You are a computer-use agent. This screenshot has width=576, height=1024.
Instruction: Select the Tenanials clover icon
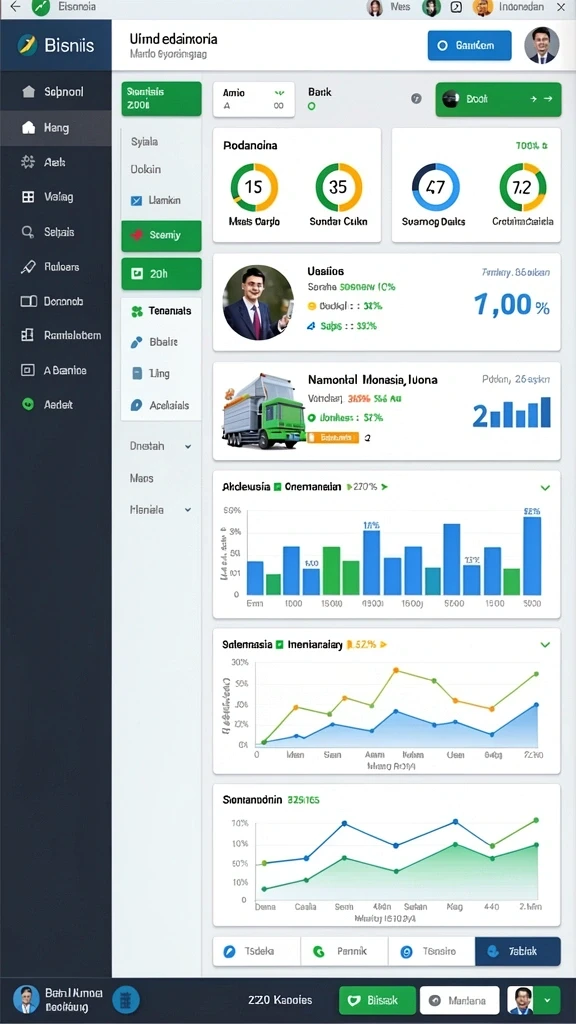(x=136, y=312)
